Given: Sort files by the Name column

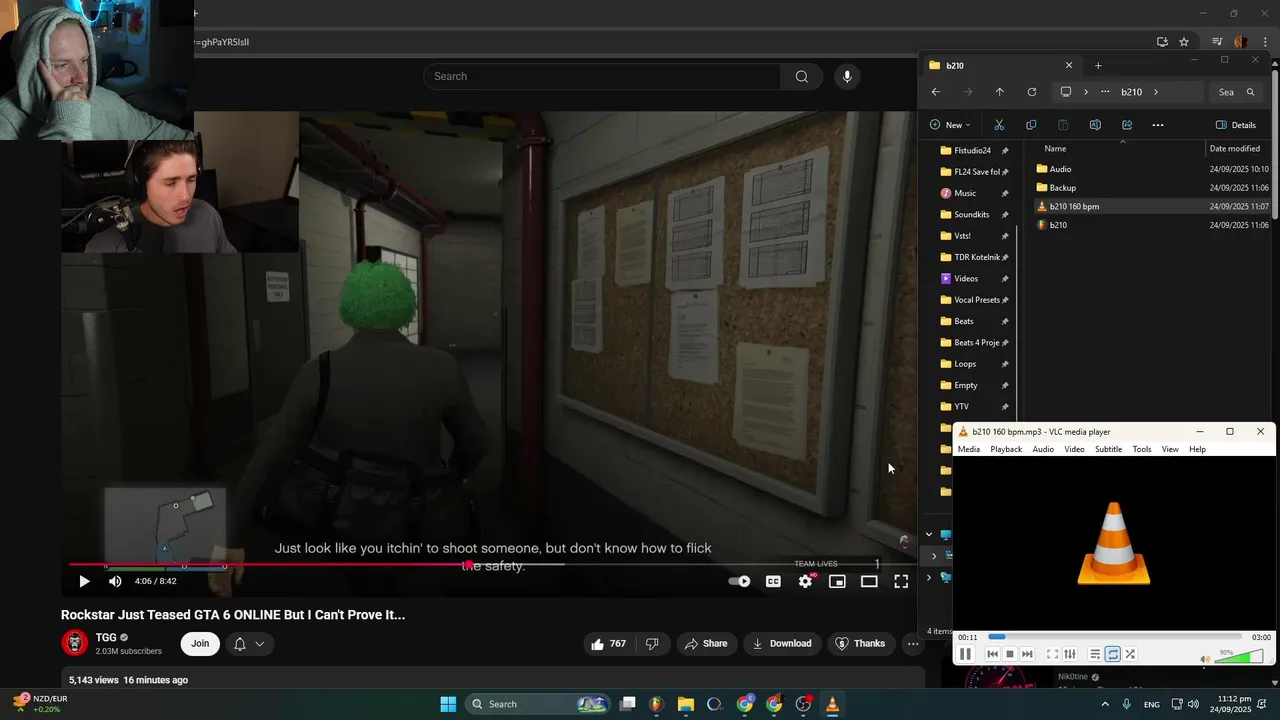Looking at the screenshot, I should [x=1055, y=149].
